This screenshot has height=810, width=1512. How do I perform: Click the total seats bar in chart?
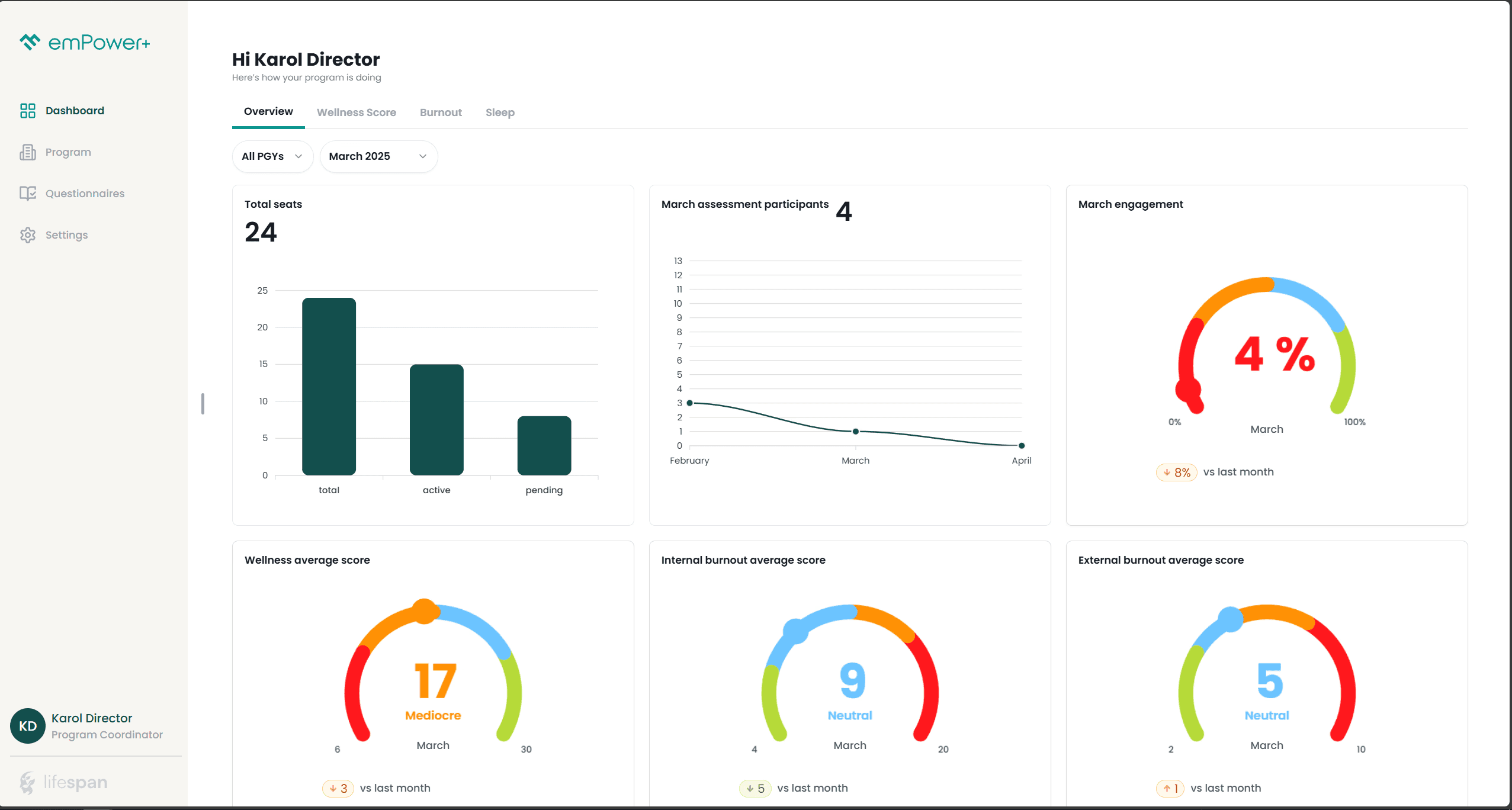point(329,387)
